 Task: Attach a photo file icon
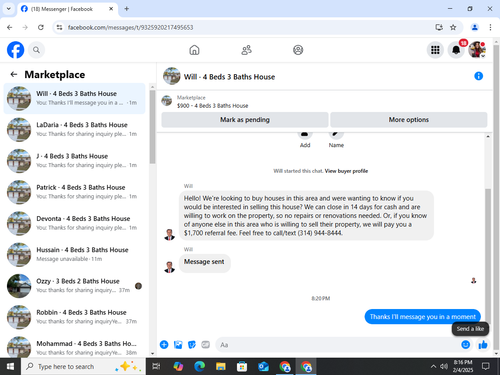[178, 345]
